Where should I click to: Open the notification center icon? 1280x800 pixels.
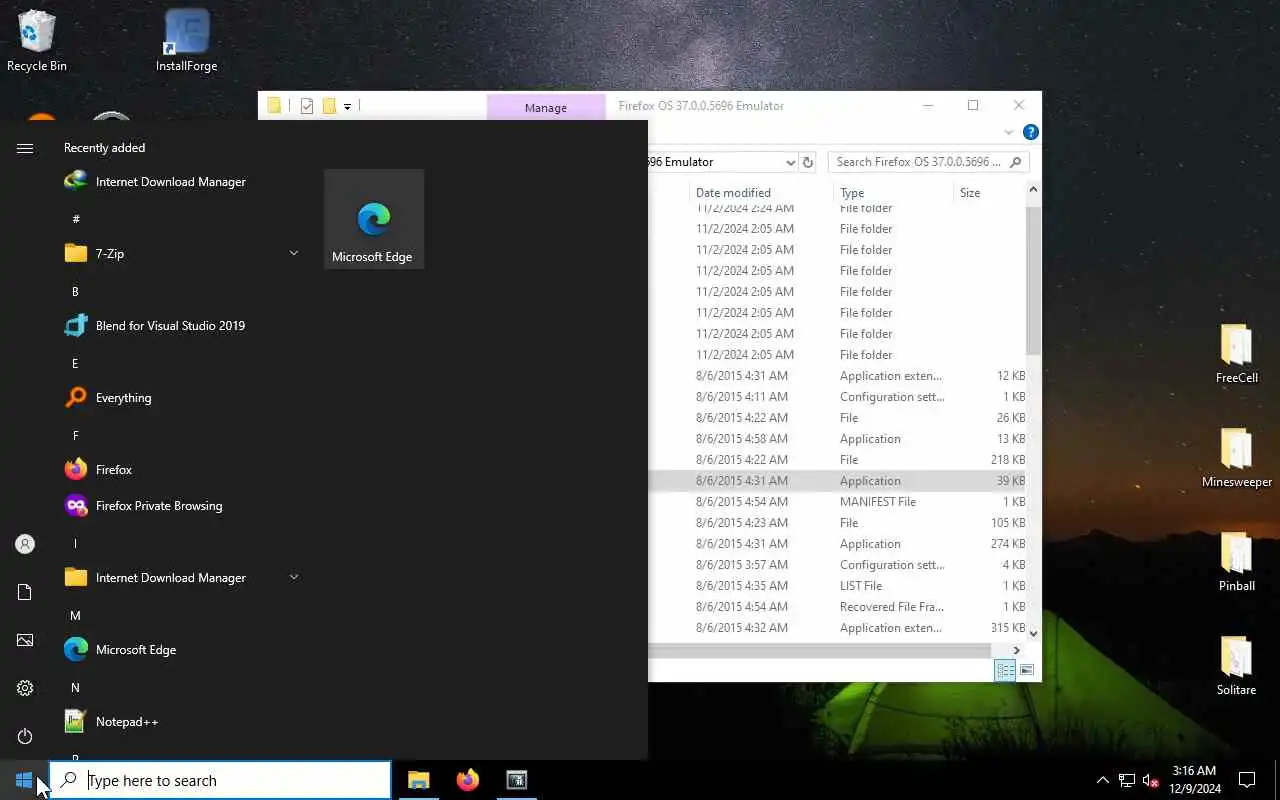[1247, 780]
